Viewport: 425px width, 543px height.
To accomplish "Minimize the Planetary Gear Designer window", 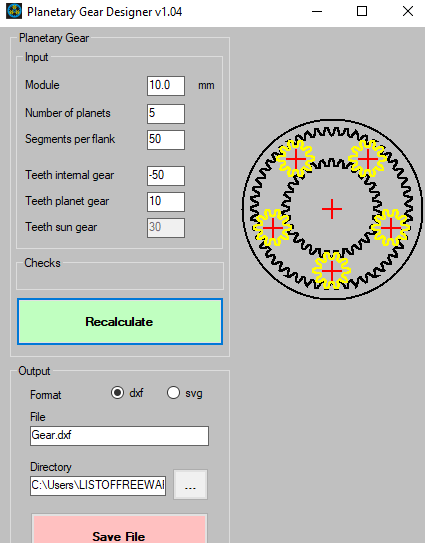I will 317,11.
